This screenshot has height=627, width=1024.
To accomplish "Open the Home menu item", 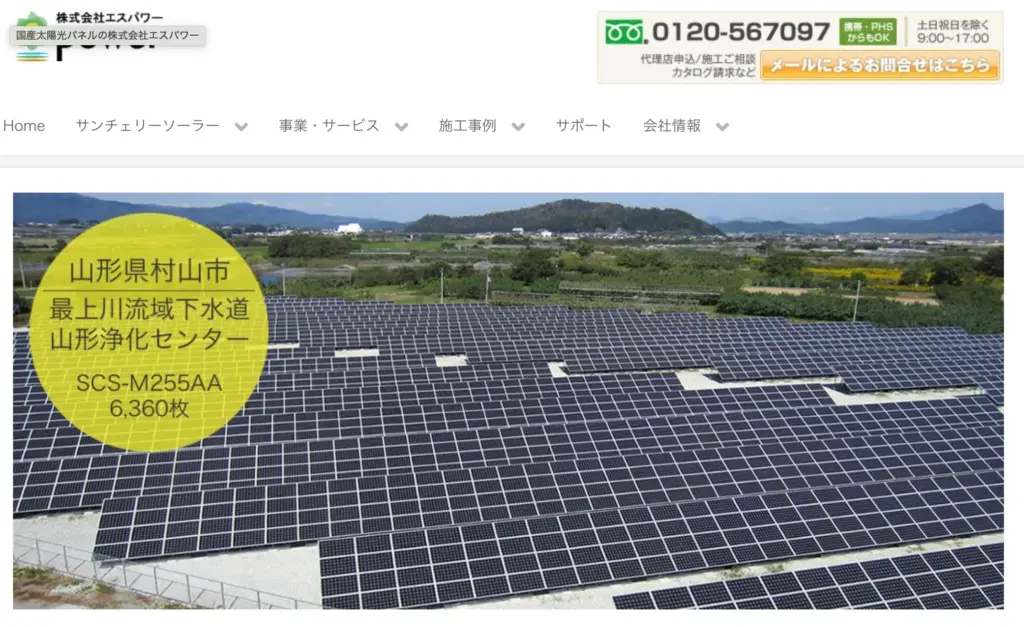I will click(x=24, y=126).
